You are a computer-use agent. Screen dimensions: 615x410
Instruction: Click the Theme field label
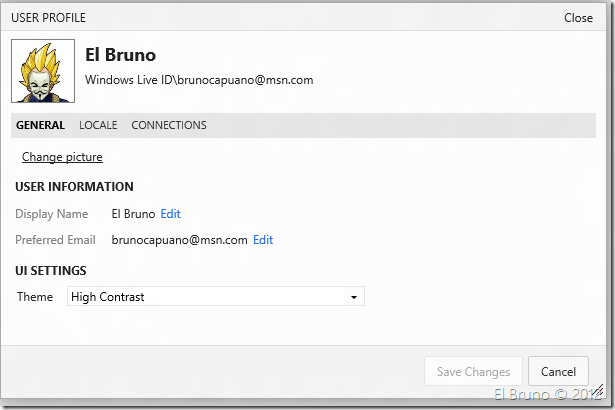coord(35,297)
